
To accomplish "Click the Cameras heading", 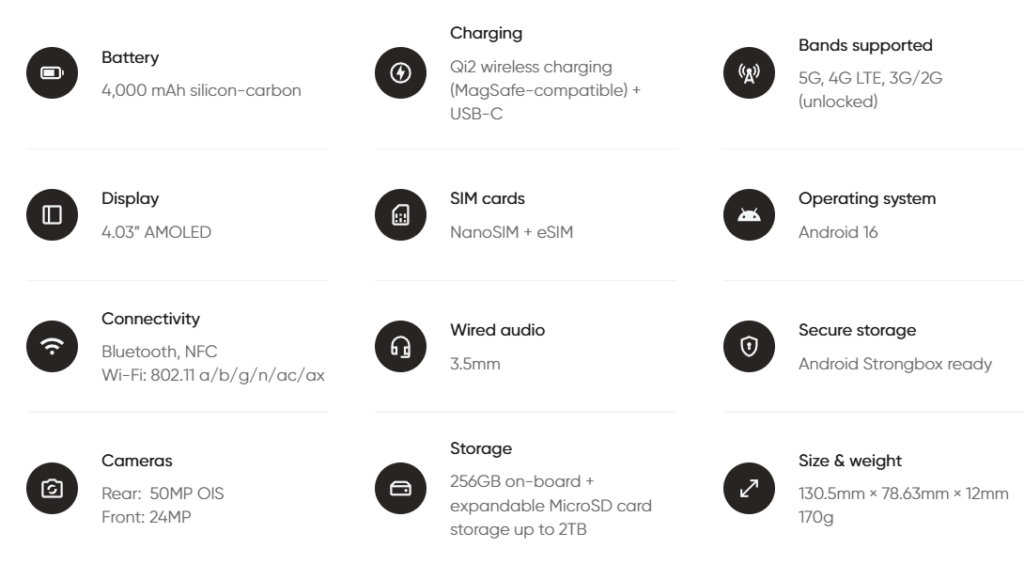I will (137, 460).
